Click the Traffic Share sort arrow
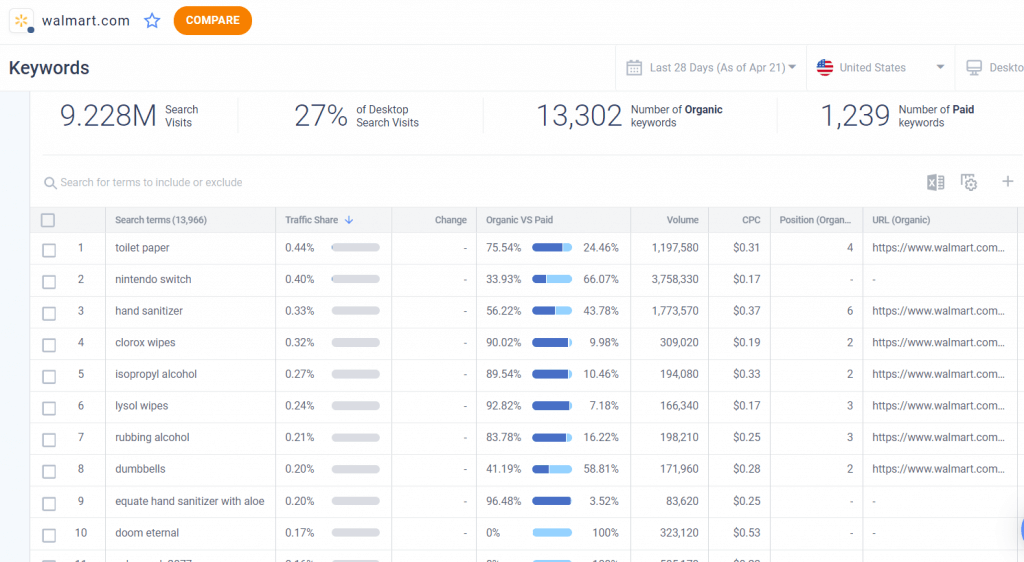 pos(349,220)
